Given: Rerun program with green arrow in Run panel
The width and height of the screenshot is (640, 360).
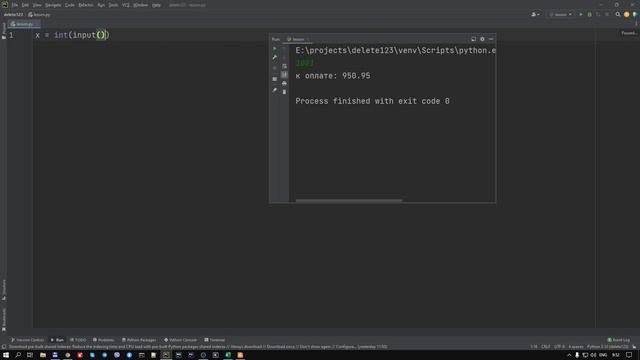Looking at the screenshot, I should click(x=275, y=49).
